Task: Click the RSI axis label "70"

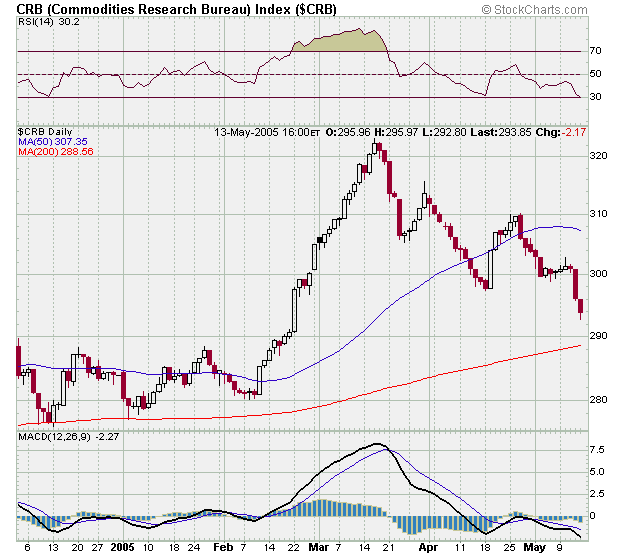Action: coord(595,51)
